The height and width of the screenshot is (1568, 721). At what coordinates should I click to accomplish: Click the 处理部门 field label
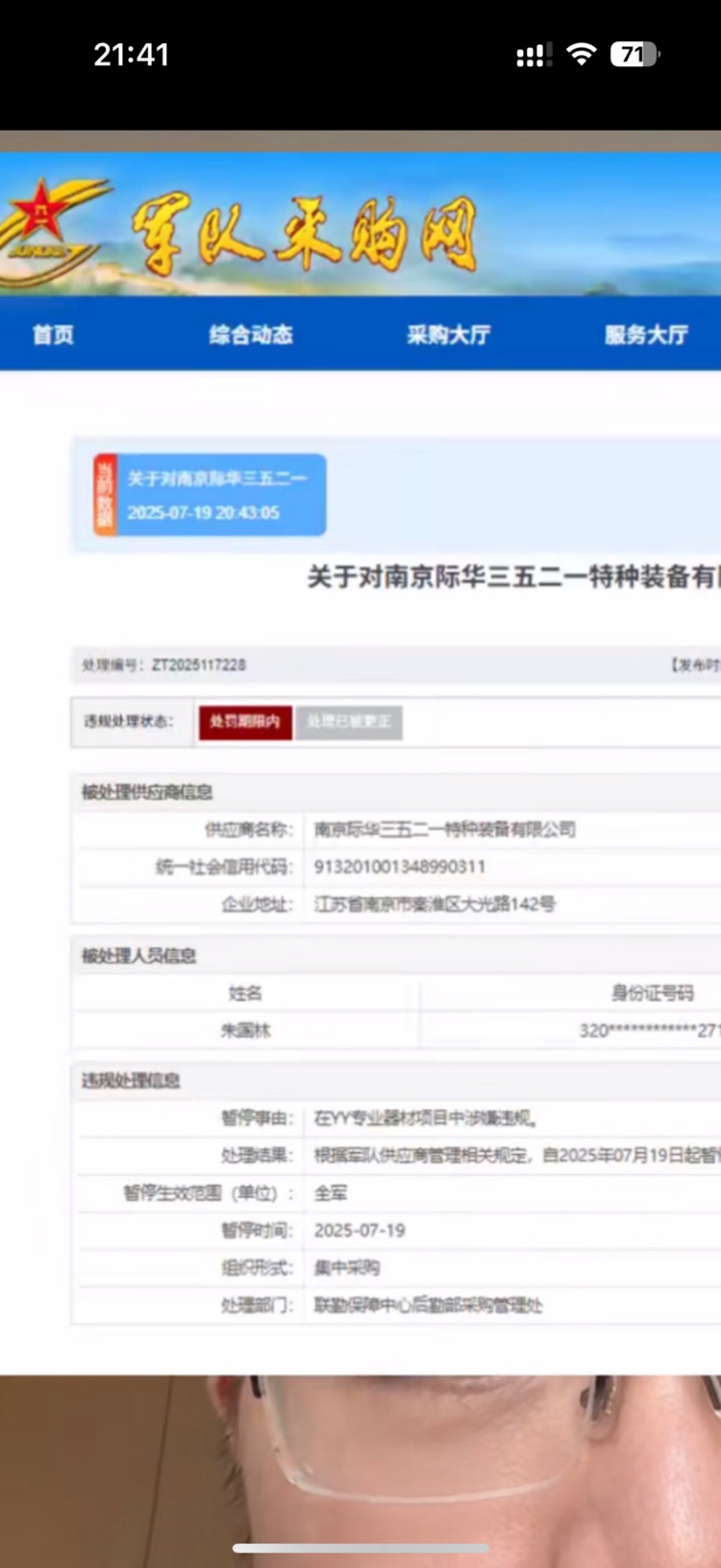click(258, 1306)
